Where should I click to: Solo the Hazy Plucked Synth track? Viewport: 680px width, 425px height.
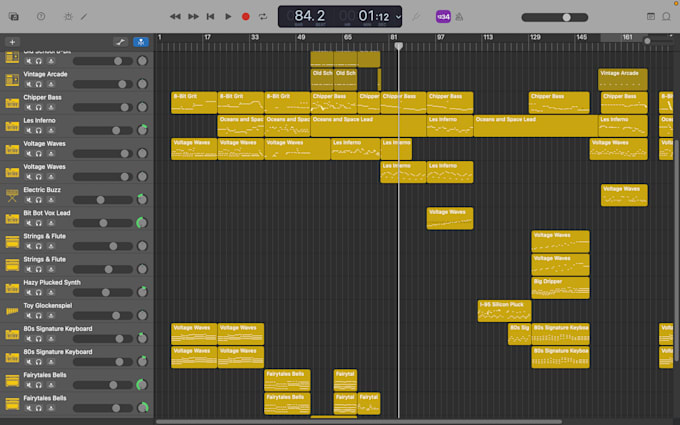(x=39, y=292)
